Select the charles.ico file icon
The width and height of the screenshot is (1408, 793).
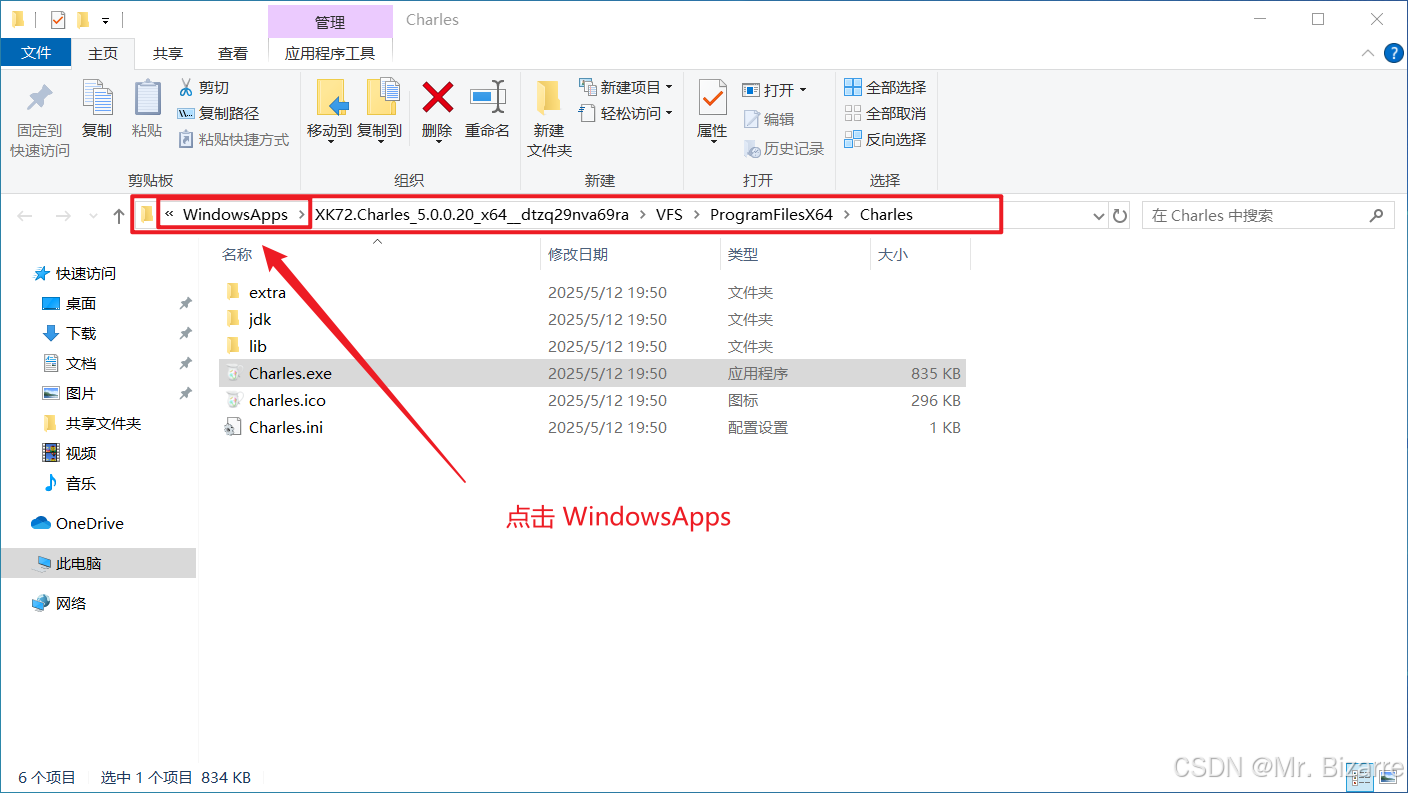coord(233,400)
